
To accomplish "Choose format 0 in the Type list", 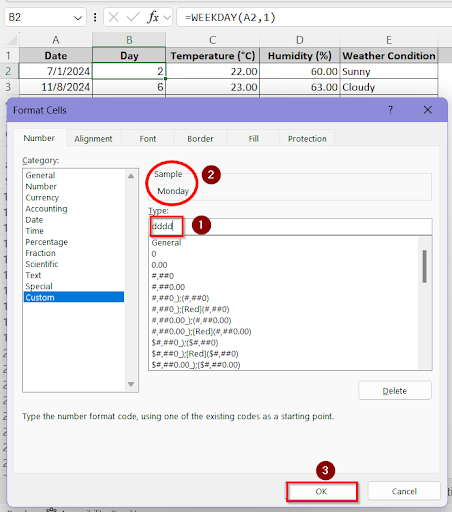I will pyautogui.click(x=154, y=254).
